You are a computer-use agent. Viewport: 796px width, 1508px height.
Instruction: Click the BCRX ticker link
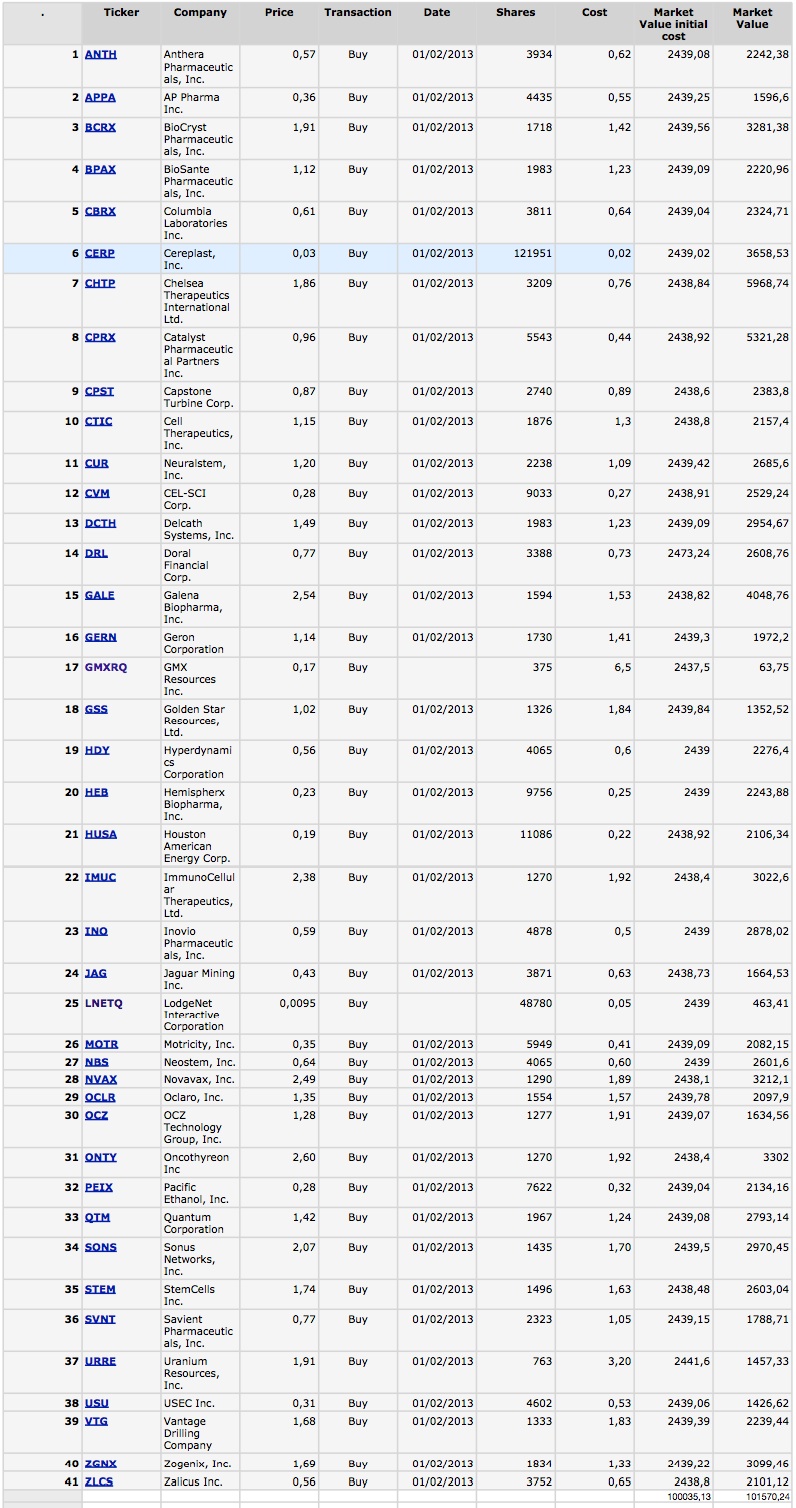coord(100,128)
